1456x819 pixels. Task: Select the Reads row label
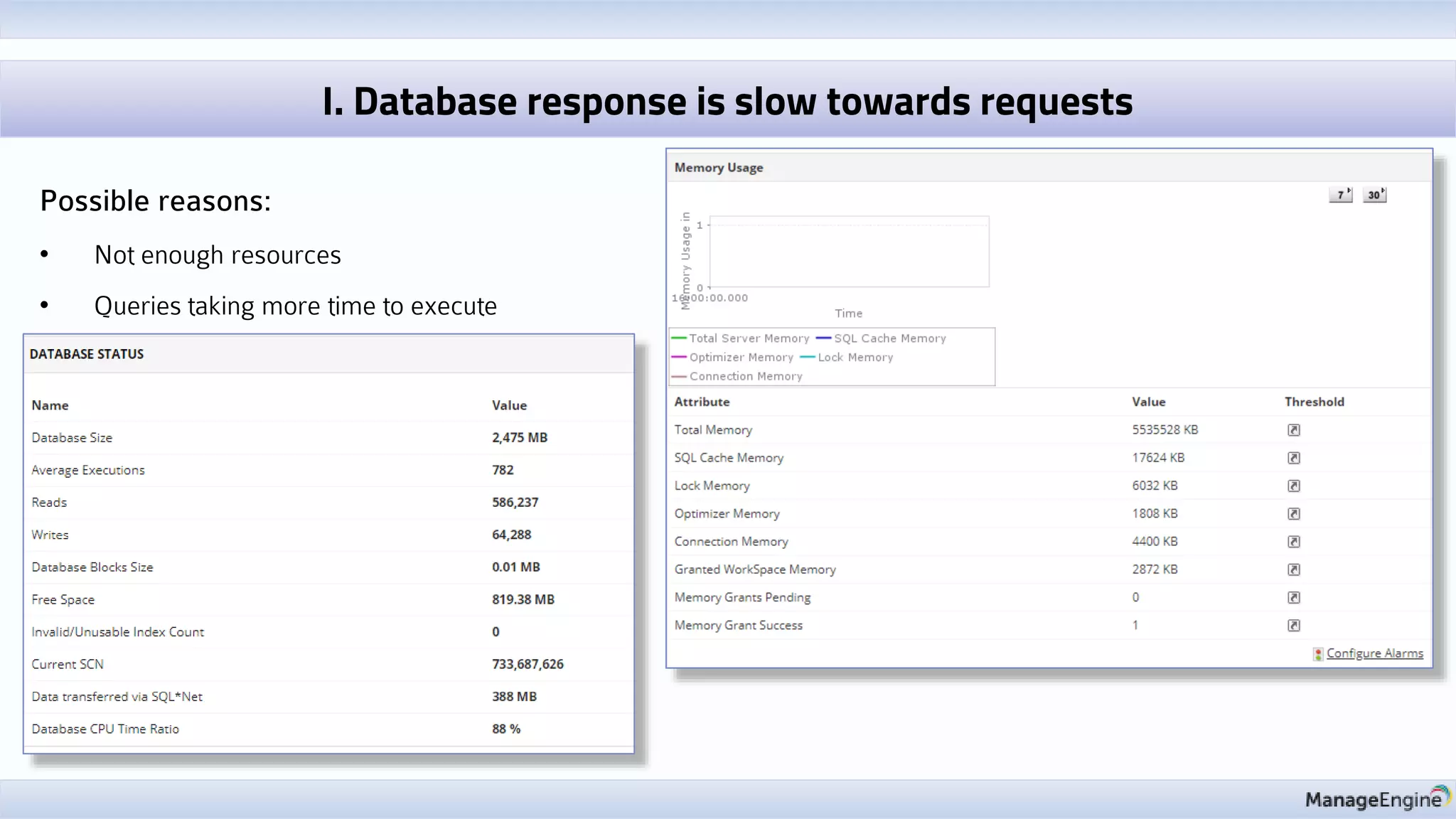[x=49, y=503]
